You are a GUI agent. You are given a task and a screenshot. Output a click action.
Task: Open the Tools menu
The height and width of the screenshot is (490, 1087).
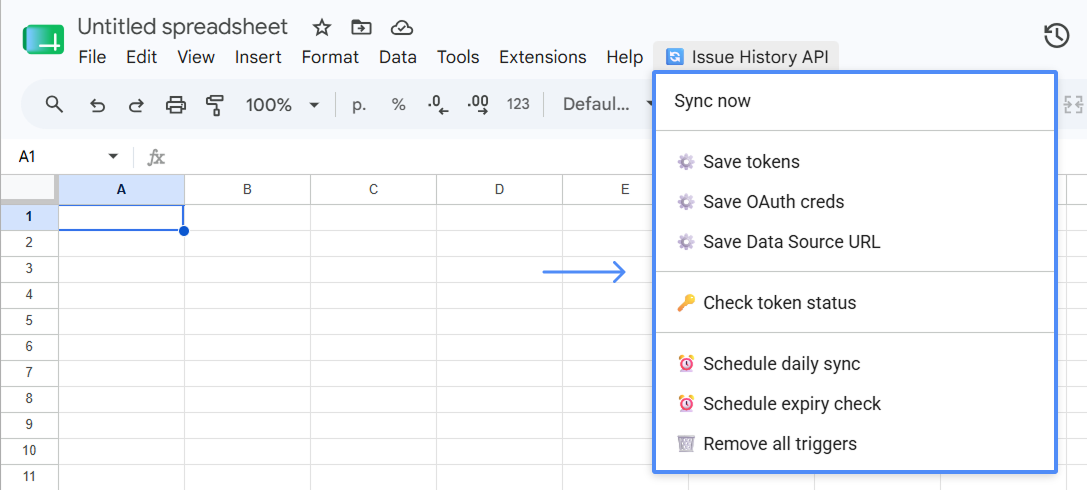tap(458, 57)
